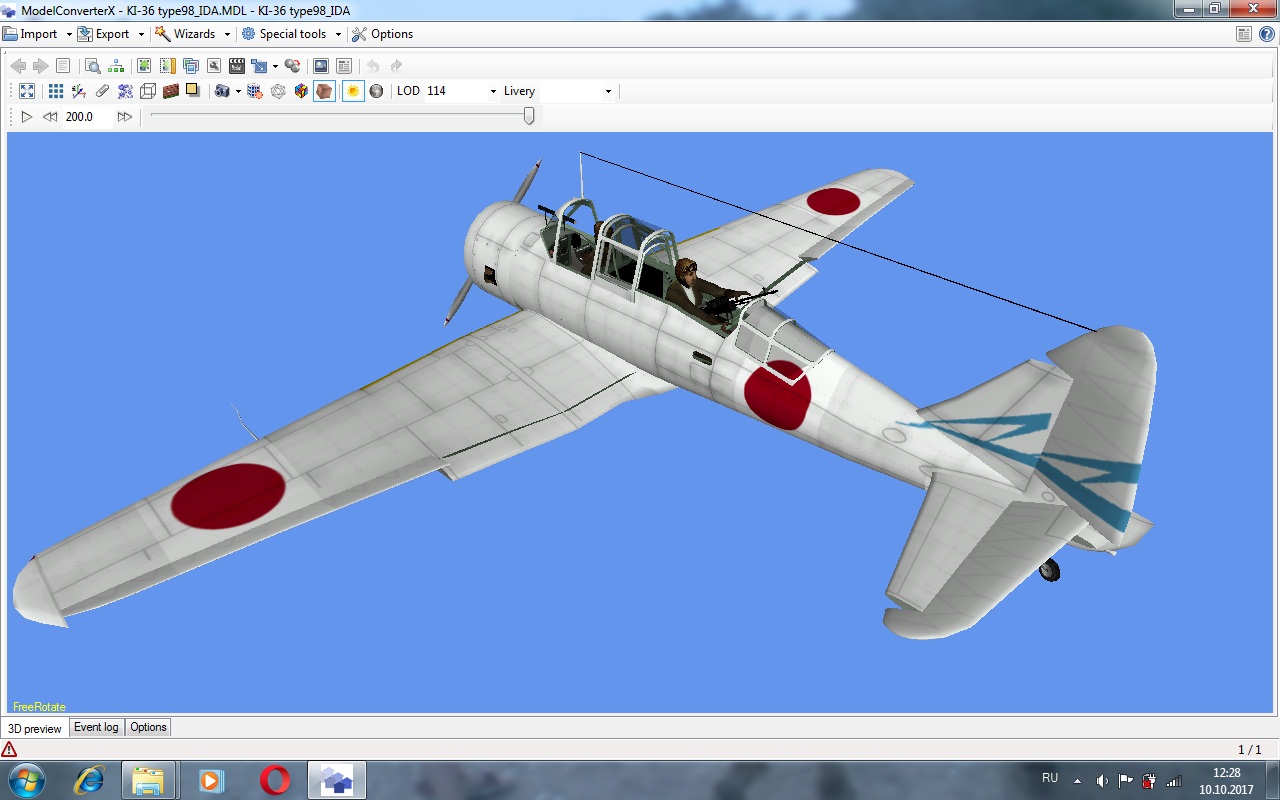Screen dimensions: 1280x800
Task: Click the paperclip attached objects icon
Action: pyautogui.click(x=102, y=91)
